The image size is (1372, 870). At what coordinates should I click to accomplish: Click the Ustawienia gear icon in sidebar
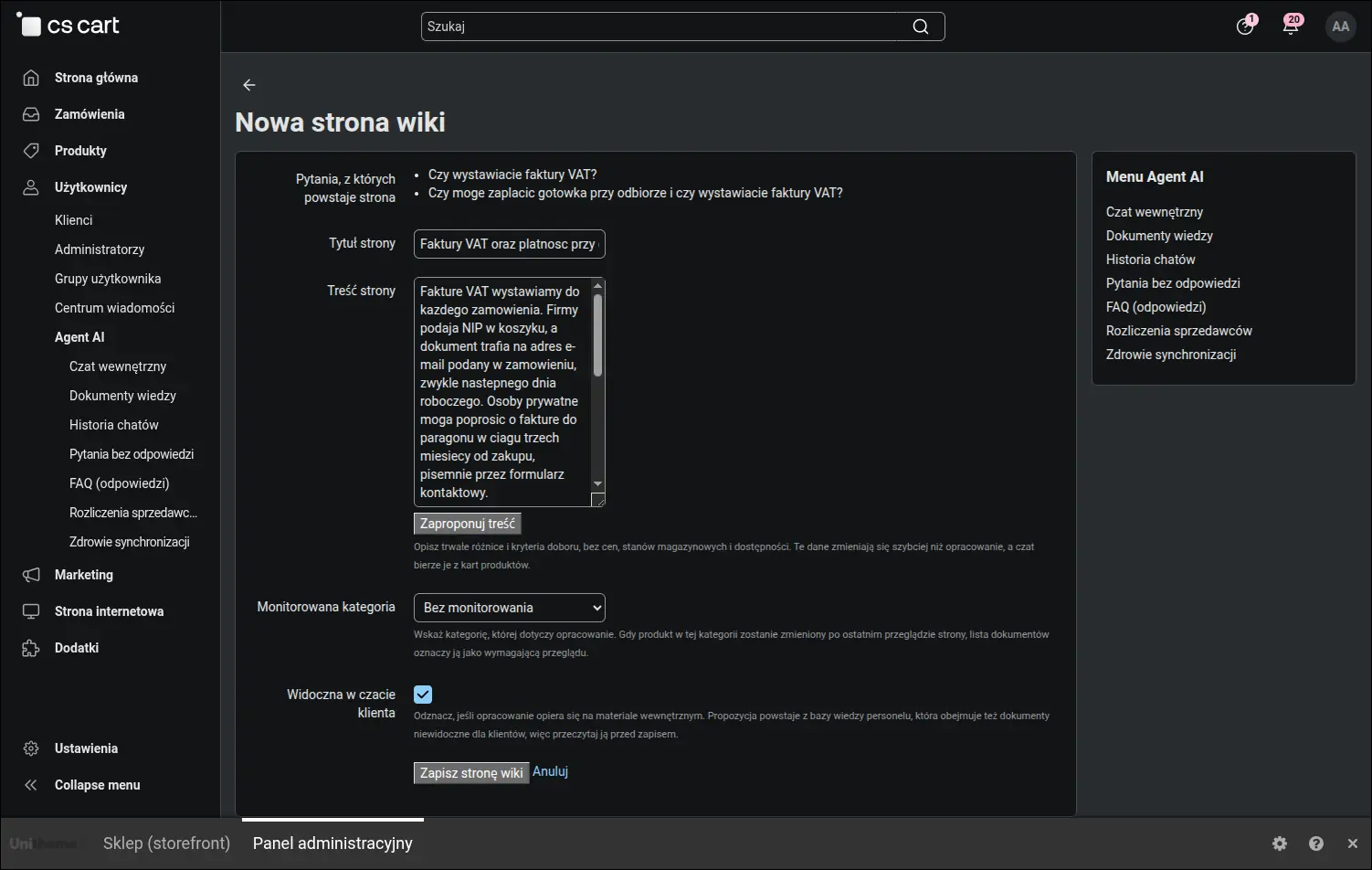coord(31,748)
